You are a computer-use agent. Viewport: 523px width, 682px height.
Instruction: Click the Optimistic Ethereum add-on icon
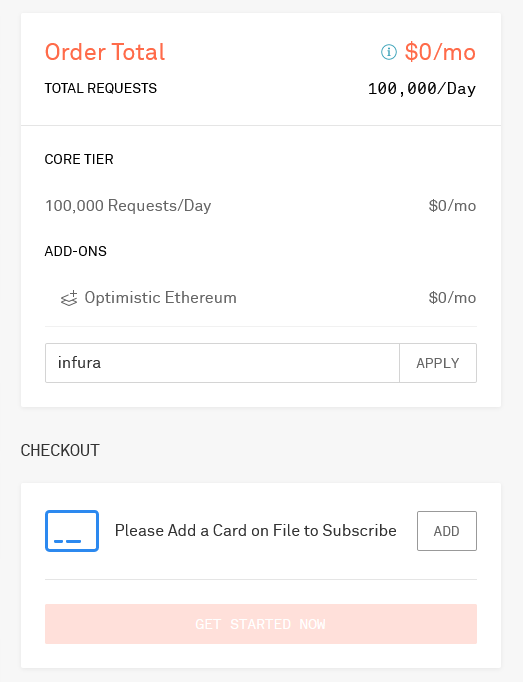pyautogui.click(x=69, y=298)
